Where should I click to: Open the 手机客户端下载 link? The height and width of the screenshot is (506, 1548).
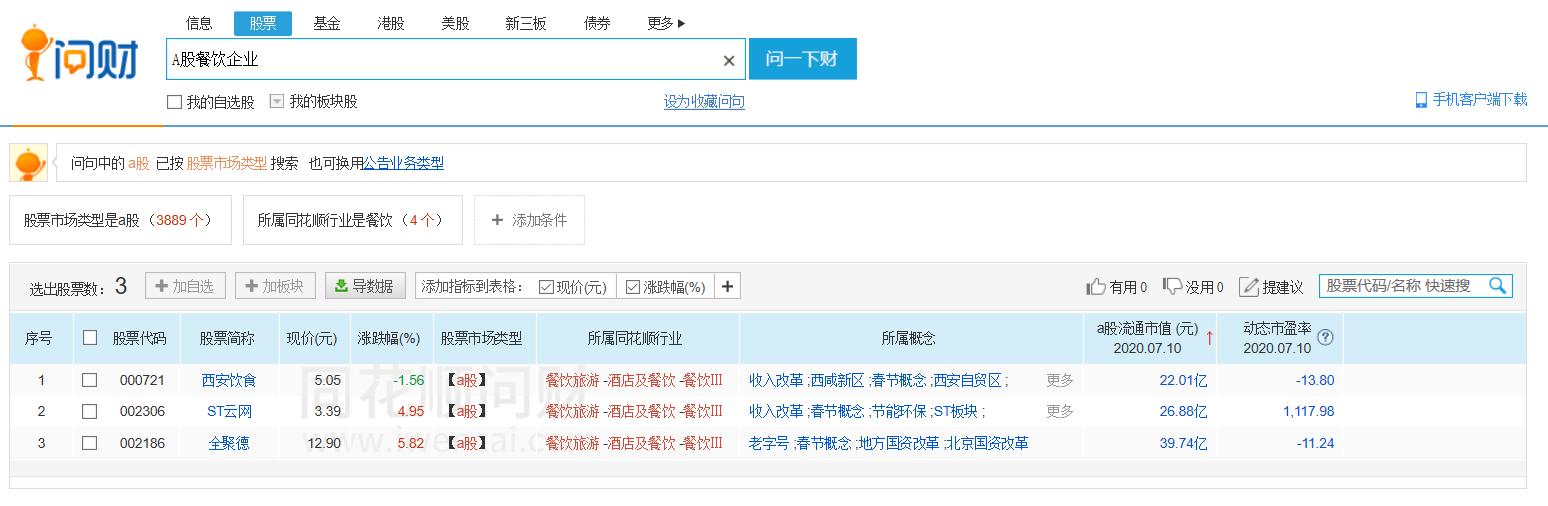point(1480,100)
